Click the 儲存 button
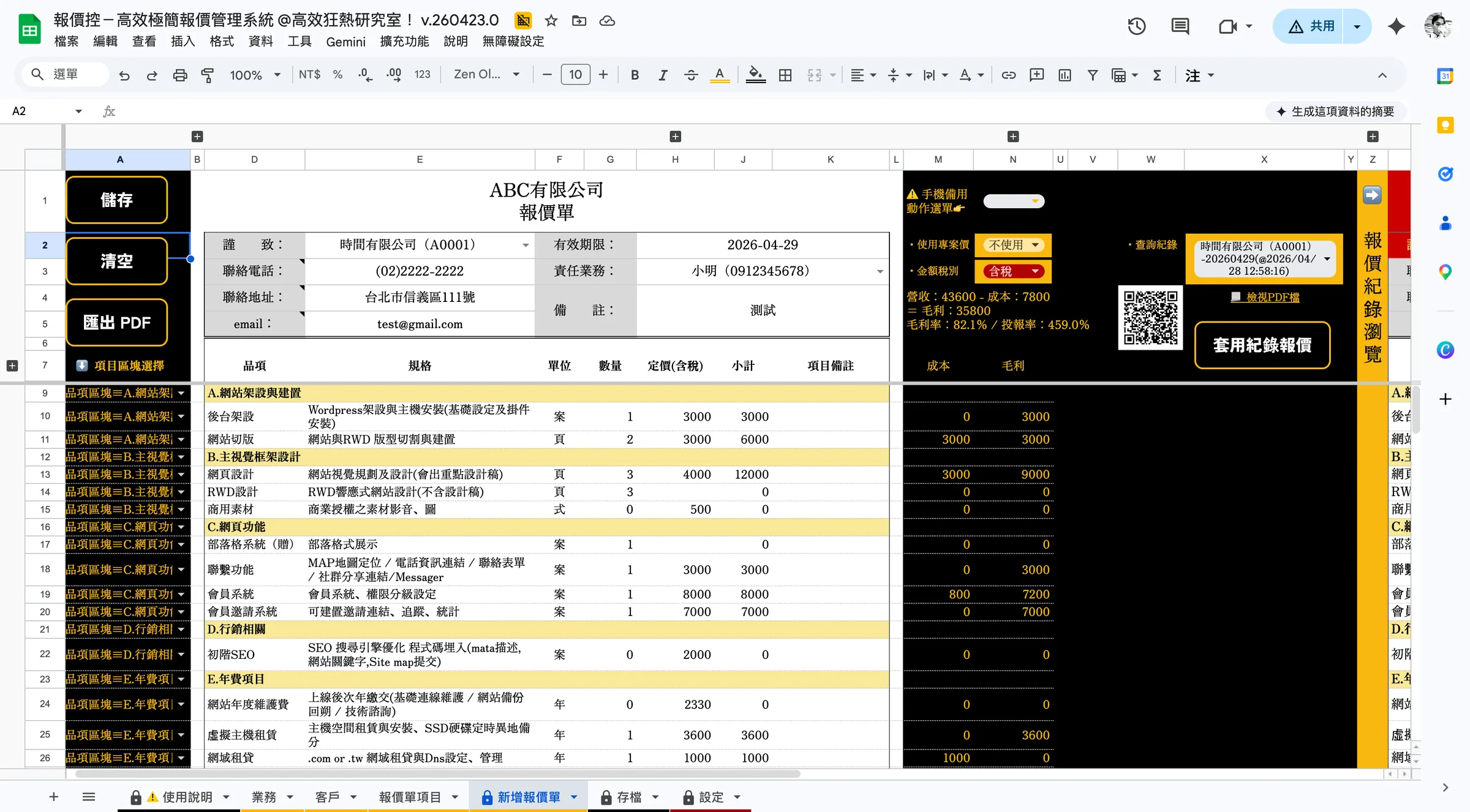The image size is (1470, 812). [116, 200]
